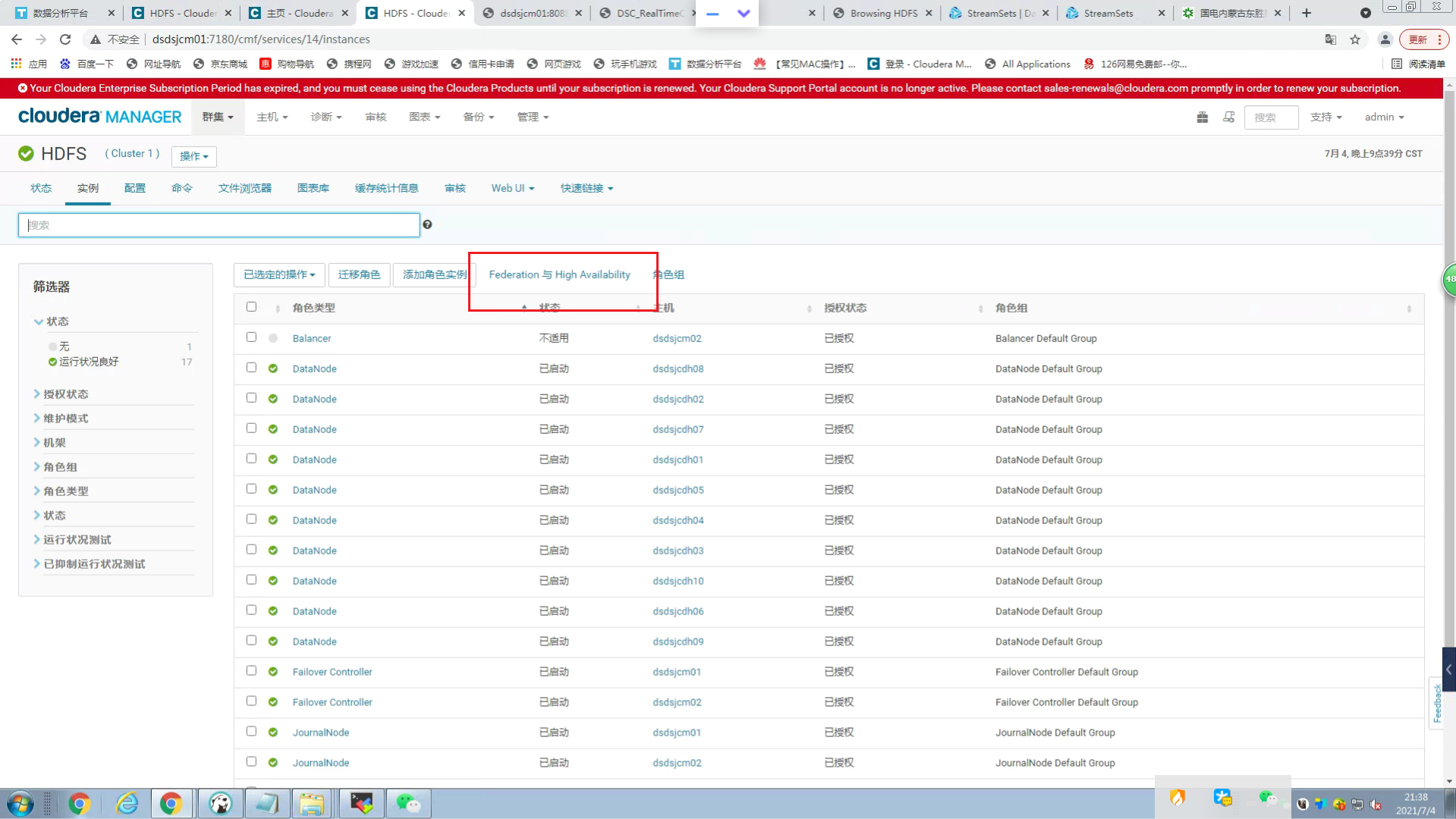Click the Cloudera Manager logo
The height and width of the screenshot is (819, 1456).
click(x=100, y=116)
